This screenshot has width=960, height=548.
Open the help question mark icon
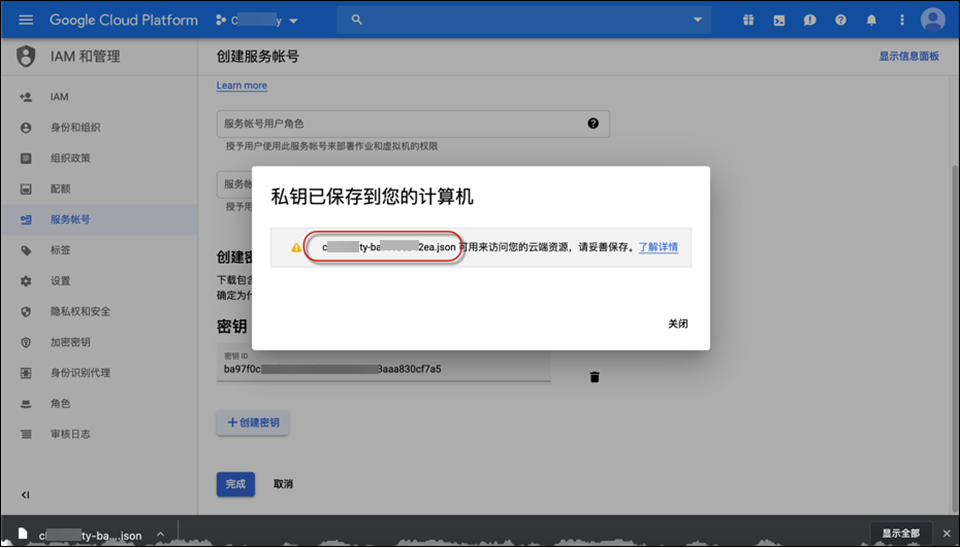tap(841, 20)
